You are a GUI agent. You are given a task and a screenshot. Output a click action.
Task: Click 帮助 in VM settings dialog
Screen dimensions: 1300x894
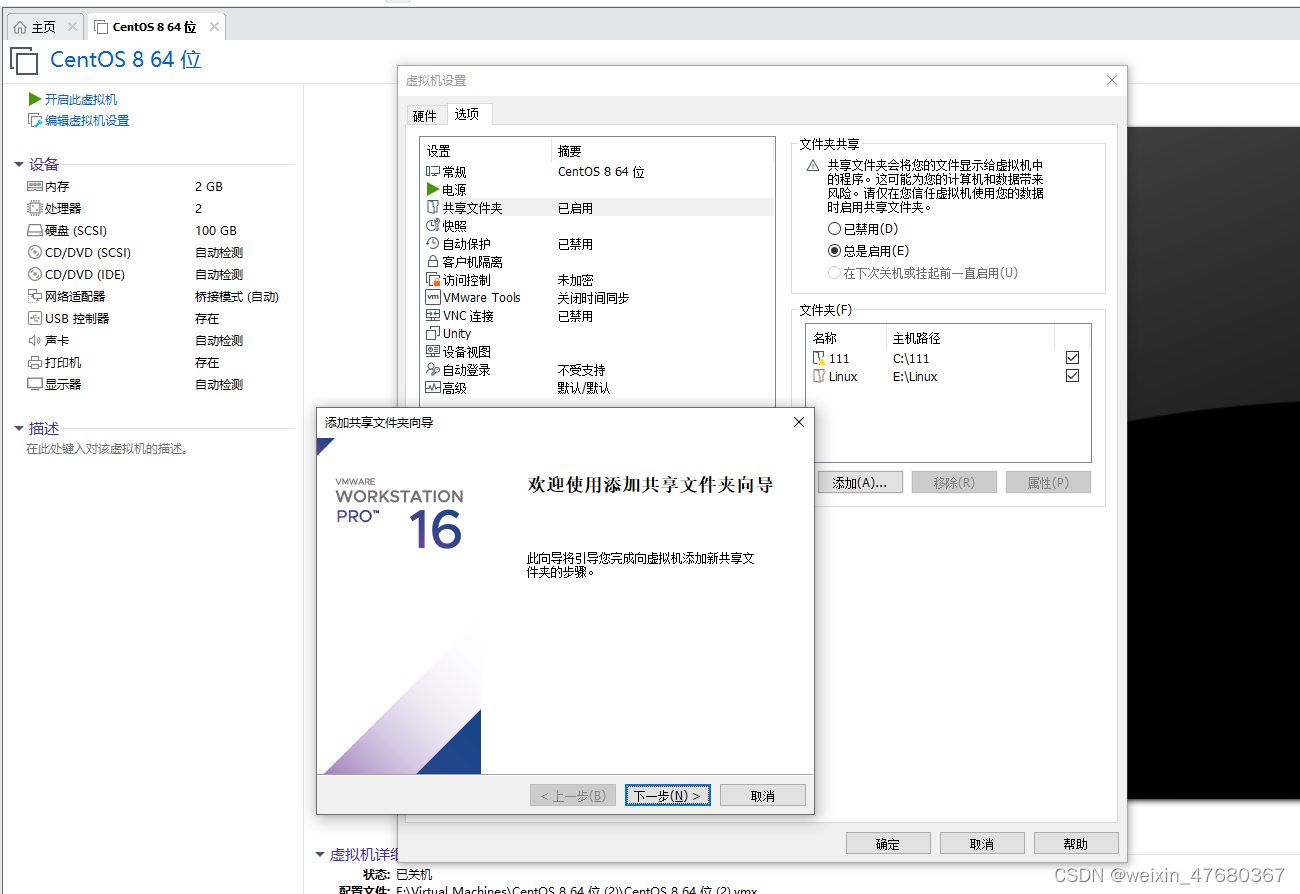click(1076, 844)
